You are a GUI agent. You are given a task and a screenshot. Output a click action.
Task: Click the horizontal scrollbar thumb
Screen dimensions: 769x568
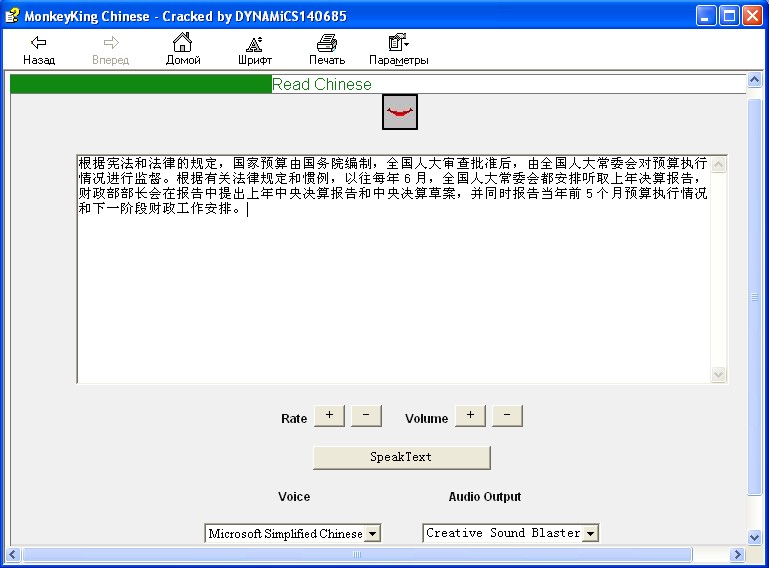tap(357, 555)
